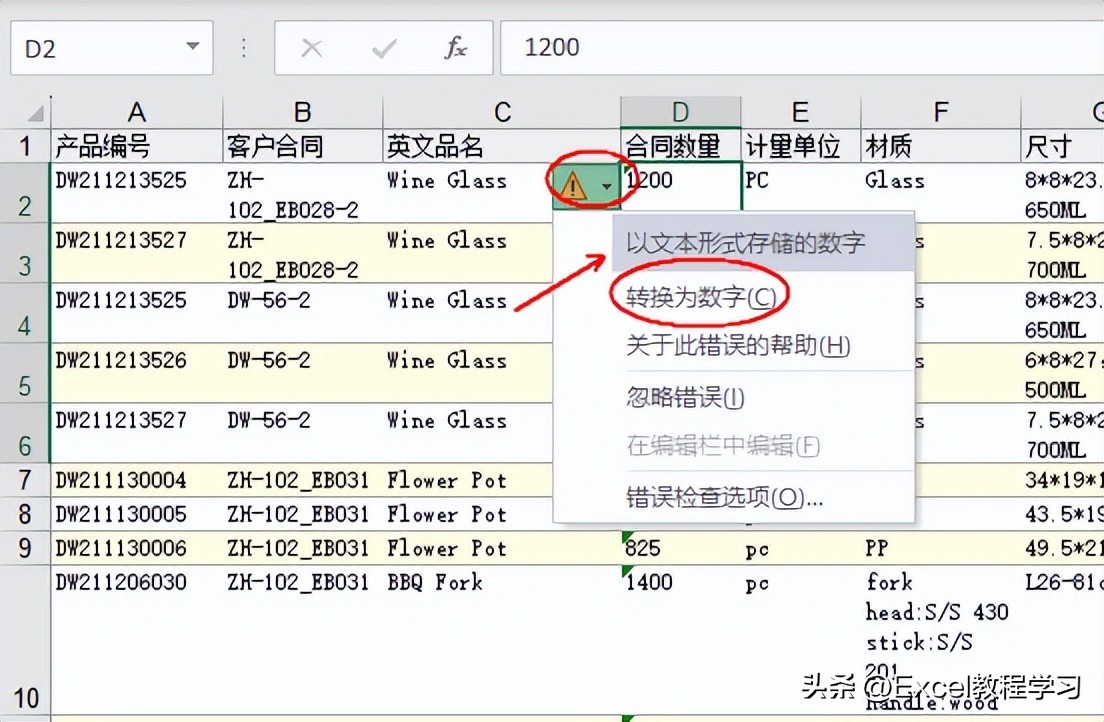Screen dimensions: 1104x722
Task: Select column B header
Action: coord(303,112)
